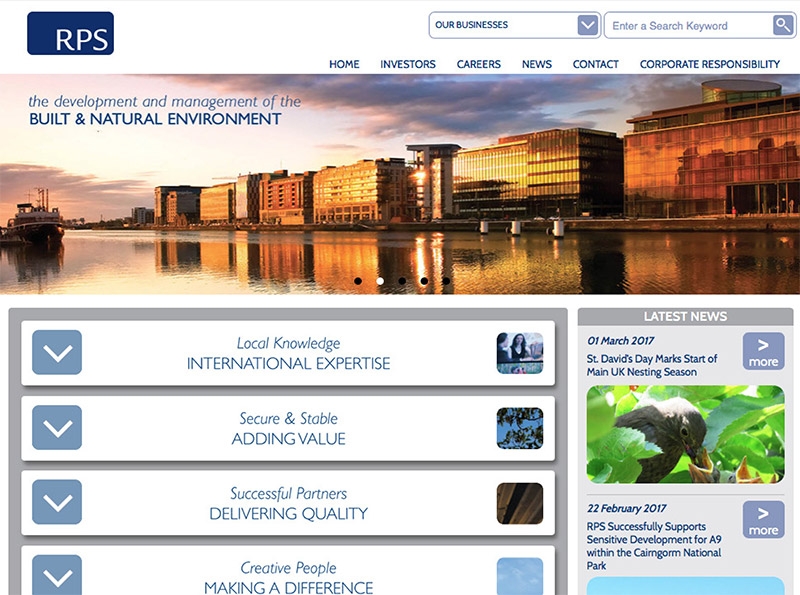Open the News menu item
Image resolution: width=800 pixels, height=595 pixels.
(x=537, y=64)
